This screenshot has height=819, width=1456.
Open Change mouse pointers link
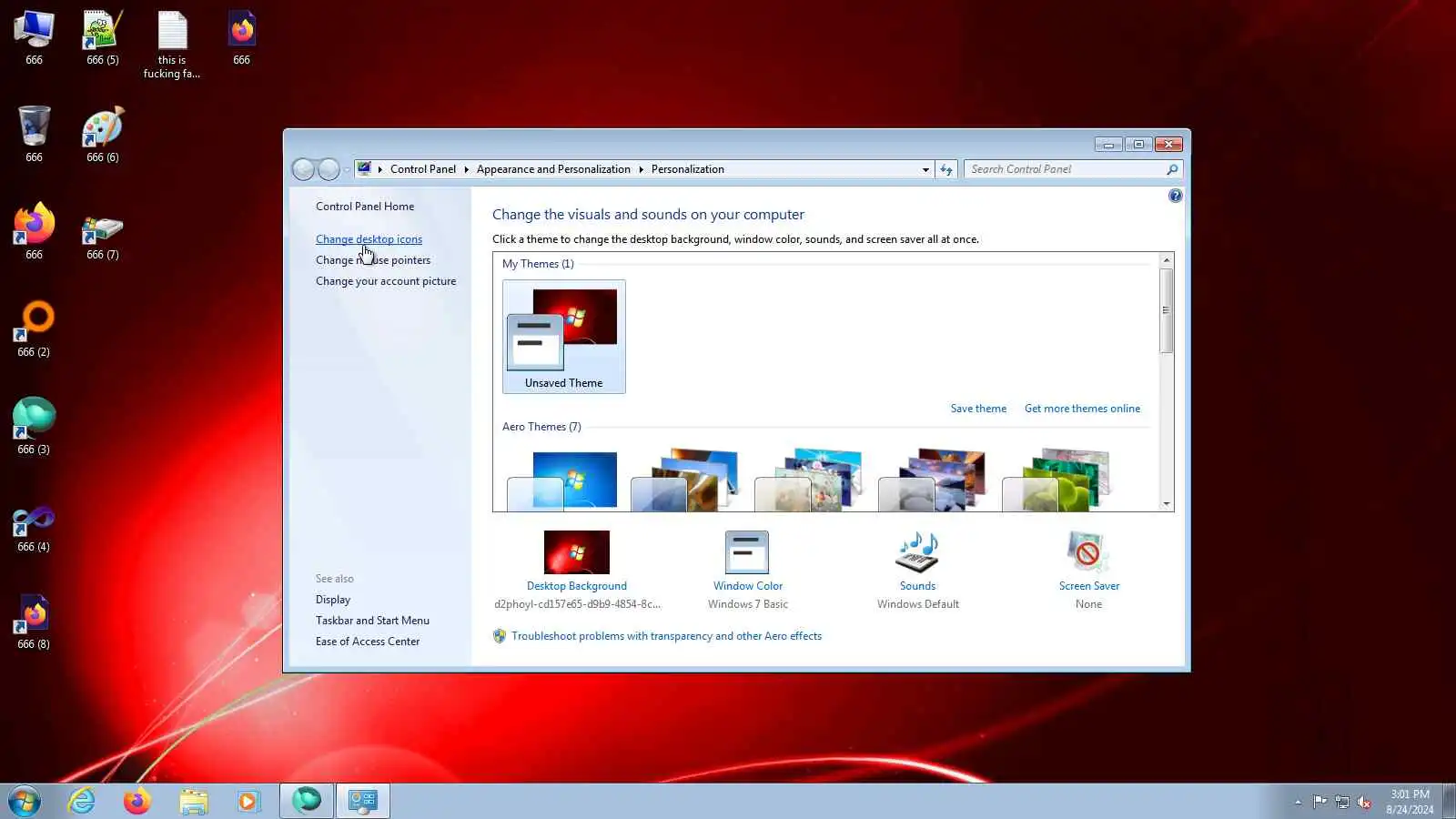click(373, 260)
